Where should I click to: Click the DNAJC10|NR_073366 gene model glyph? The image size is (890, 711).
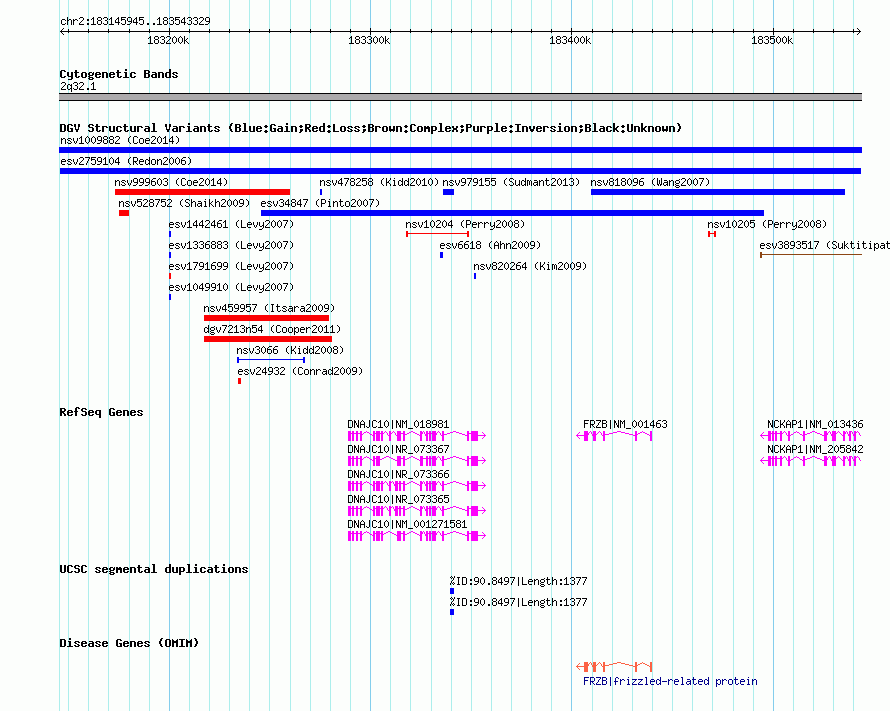417,486
